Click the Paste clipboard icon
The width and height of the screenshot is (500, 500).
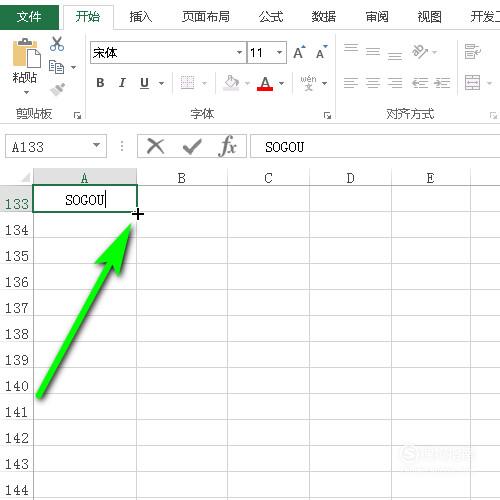[26, 53]
